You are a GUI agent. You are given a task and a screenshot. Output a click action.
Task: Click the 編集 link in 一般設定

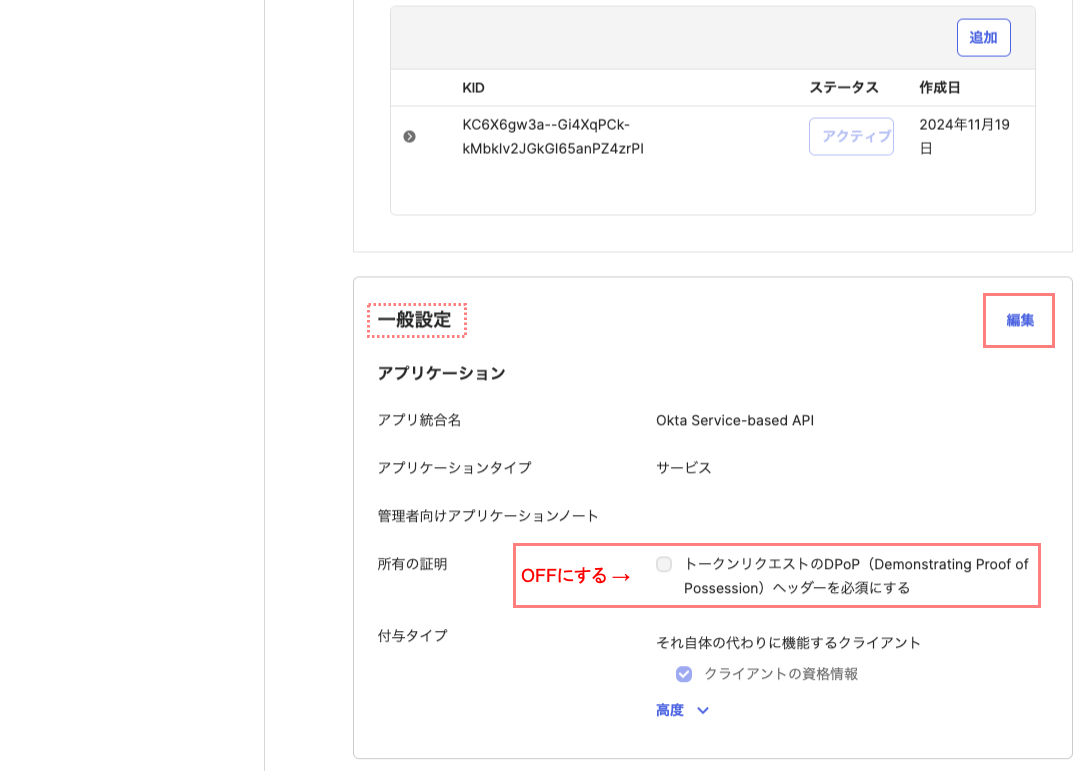(x=1020, y=321)
